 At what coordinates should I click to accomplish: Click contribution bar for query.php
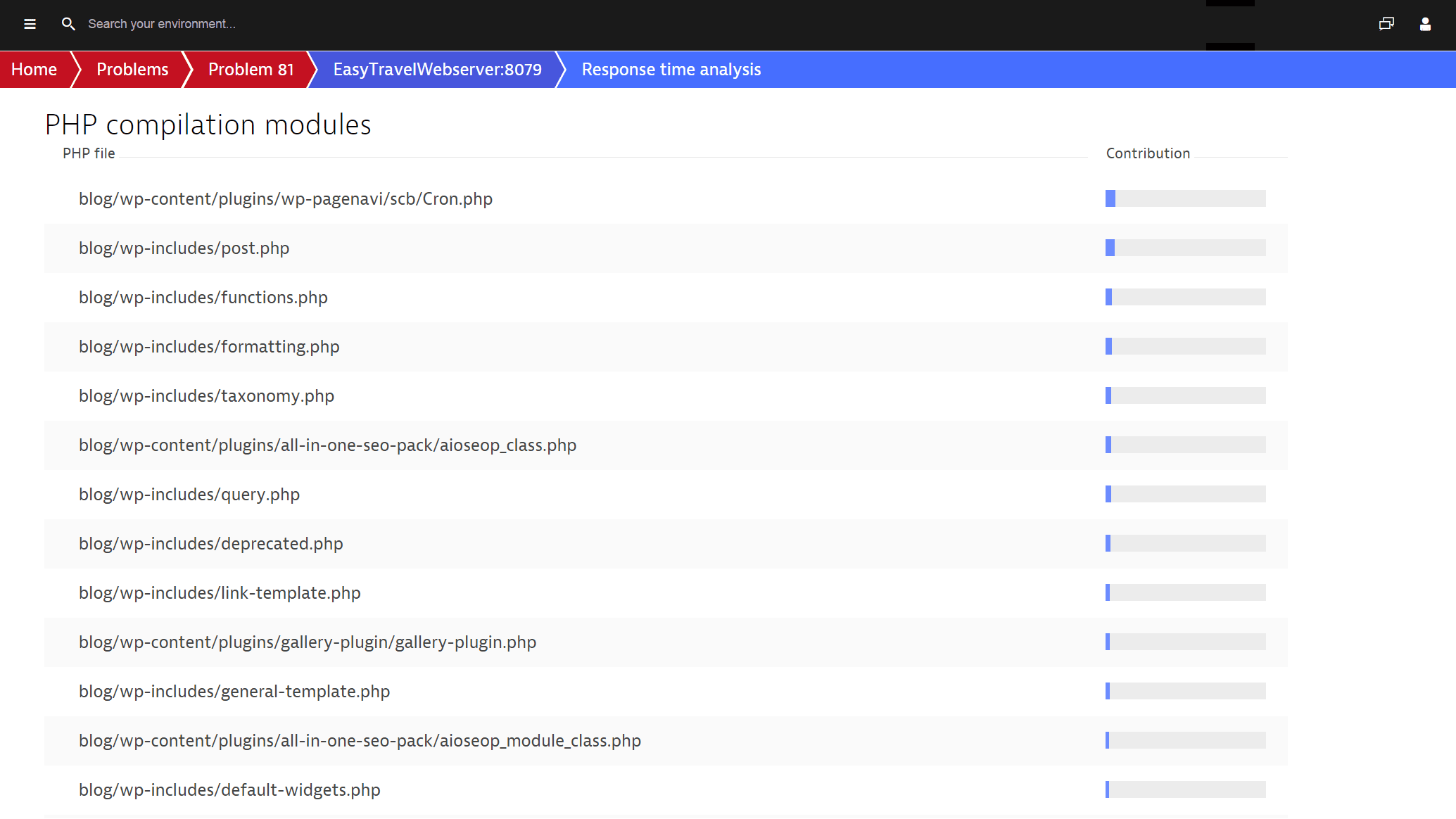tap(1186, 494)
